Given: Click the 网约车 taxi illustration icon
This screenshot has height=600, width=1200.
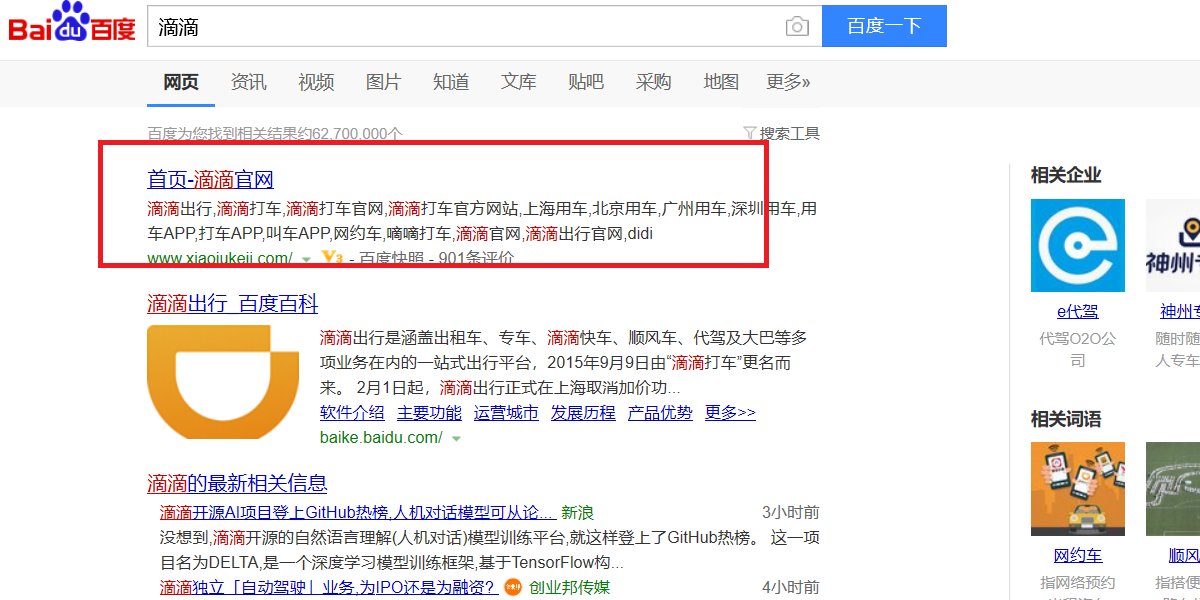Looking at the screenshot, I should click(x=1078, y=488).
